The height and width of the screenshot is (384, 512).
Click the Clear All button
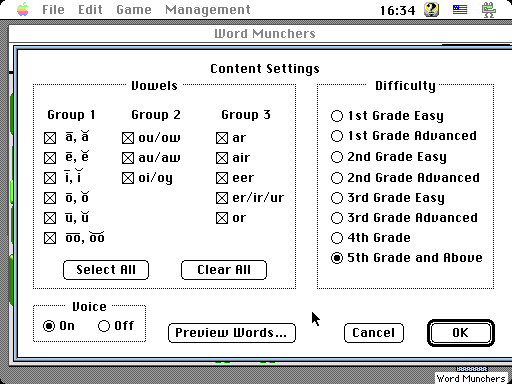224,270
